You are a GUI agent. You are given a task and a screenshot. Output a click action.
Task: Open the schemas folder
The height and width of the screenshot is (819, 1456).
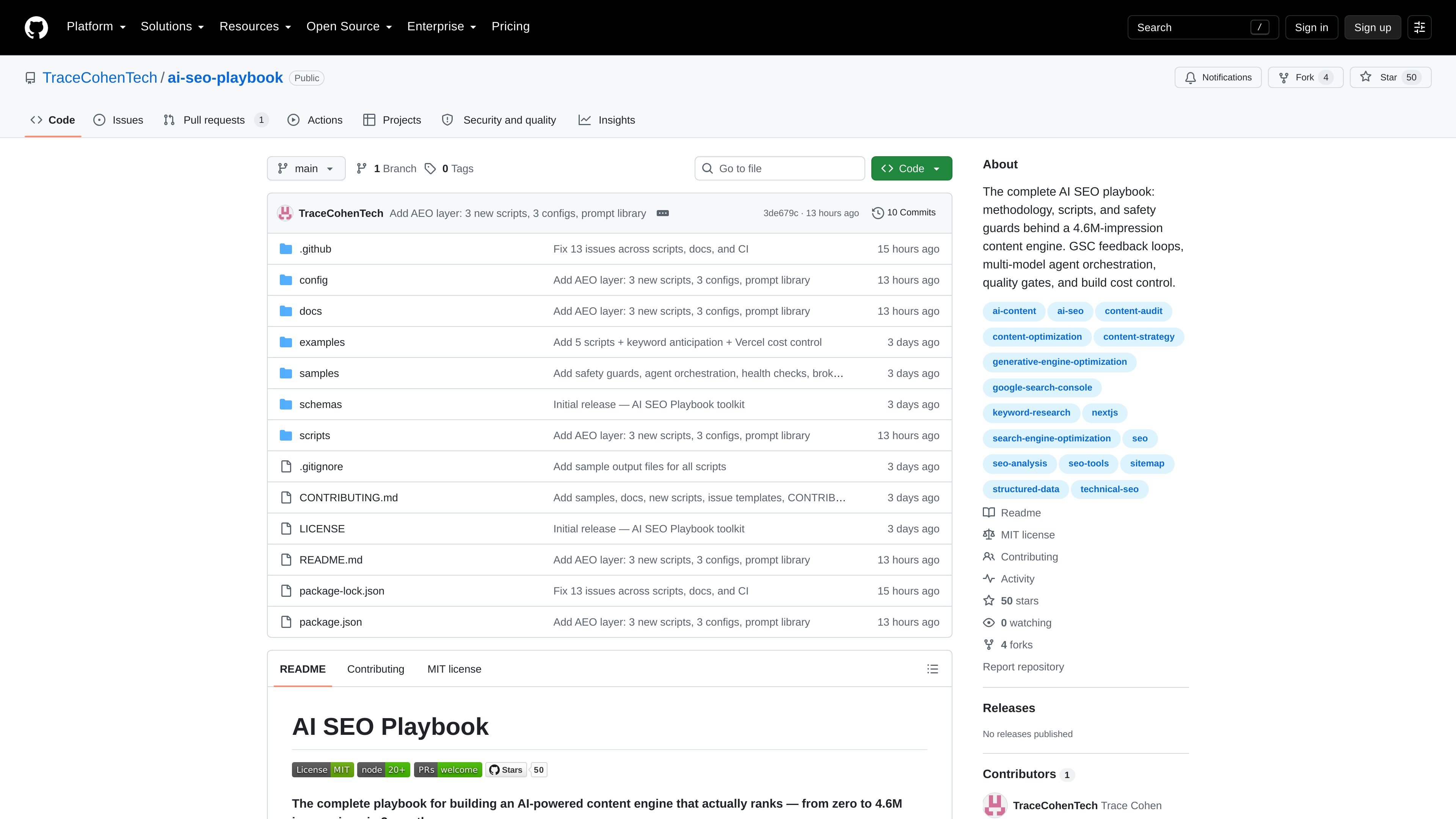[320, 404]
